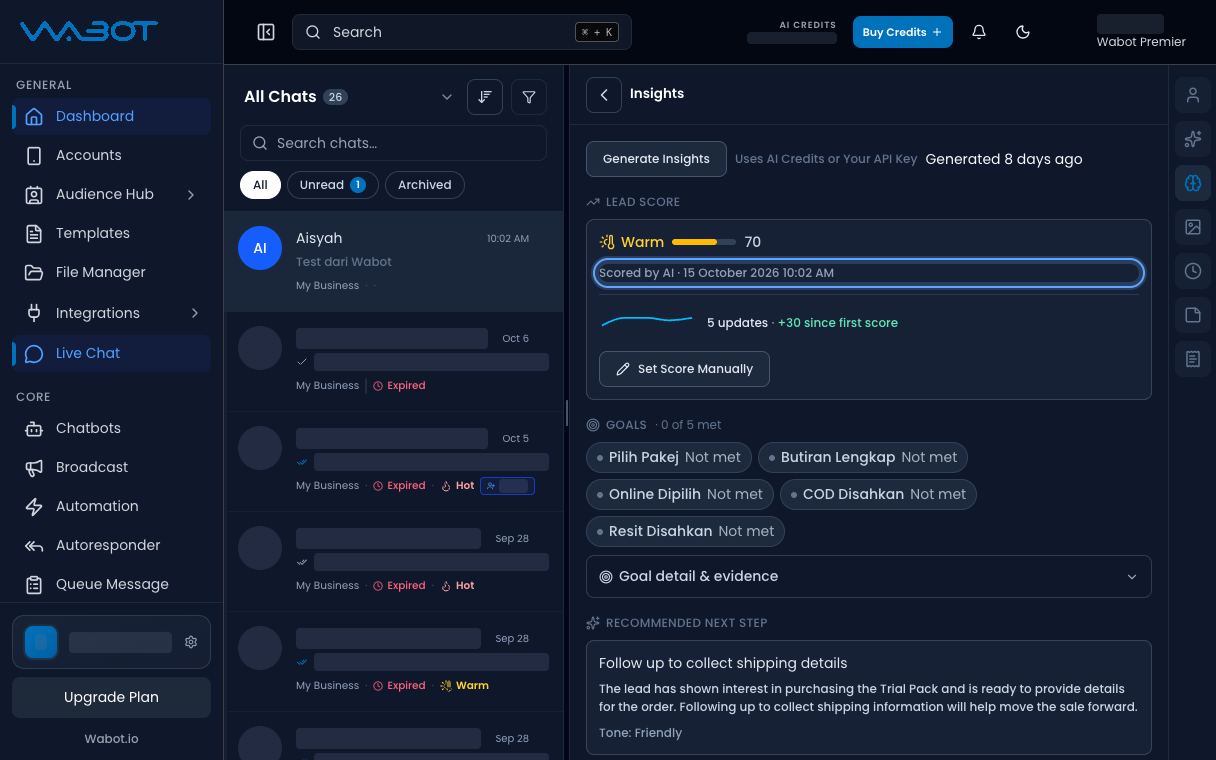Open Autoresponder in the sidebar
1216x760 pixels.
(112, 545)
